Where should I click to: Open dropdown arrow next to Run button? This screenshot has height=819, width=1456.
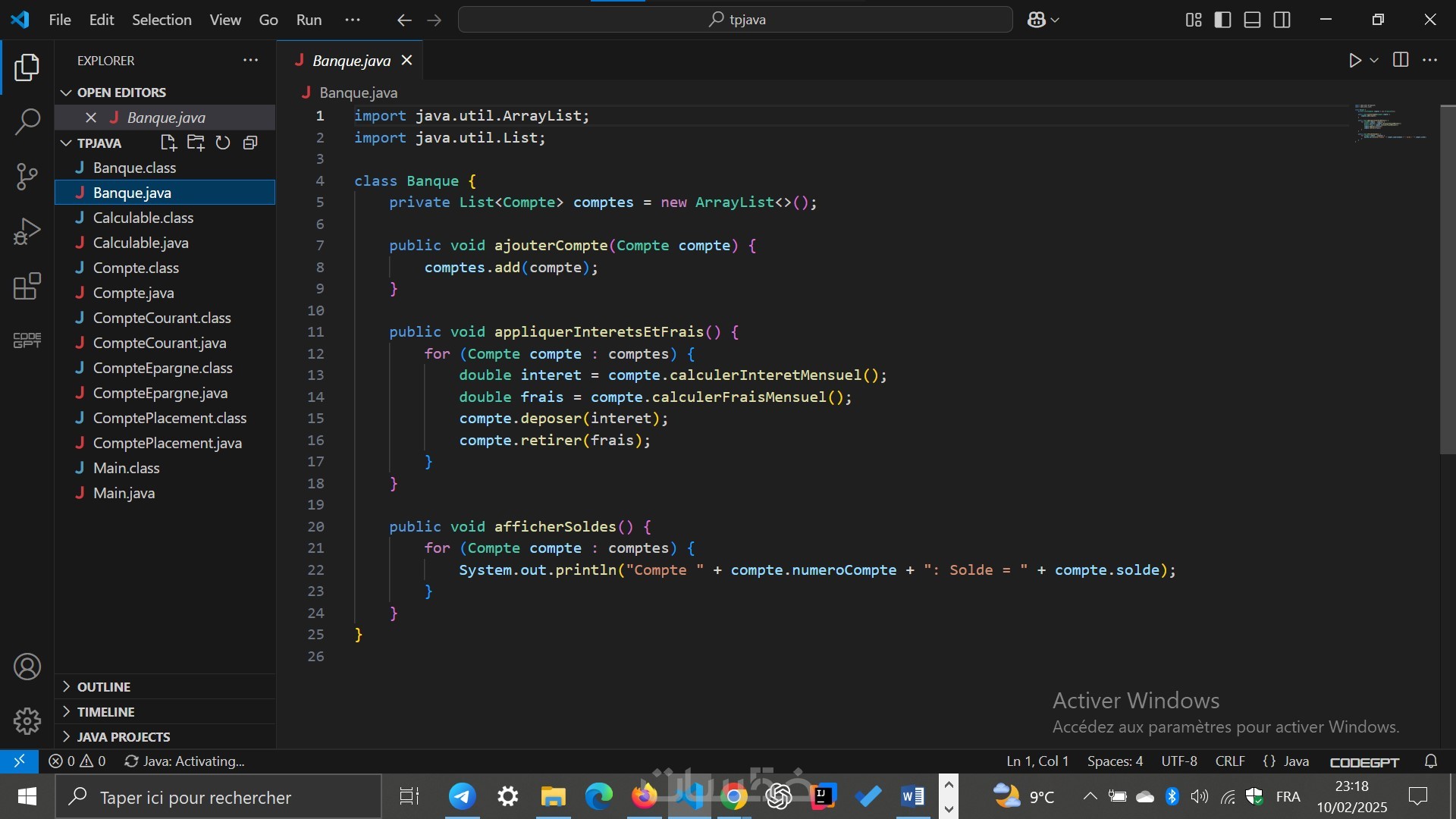(1374, 61)
